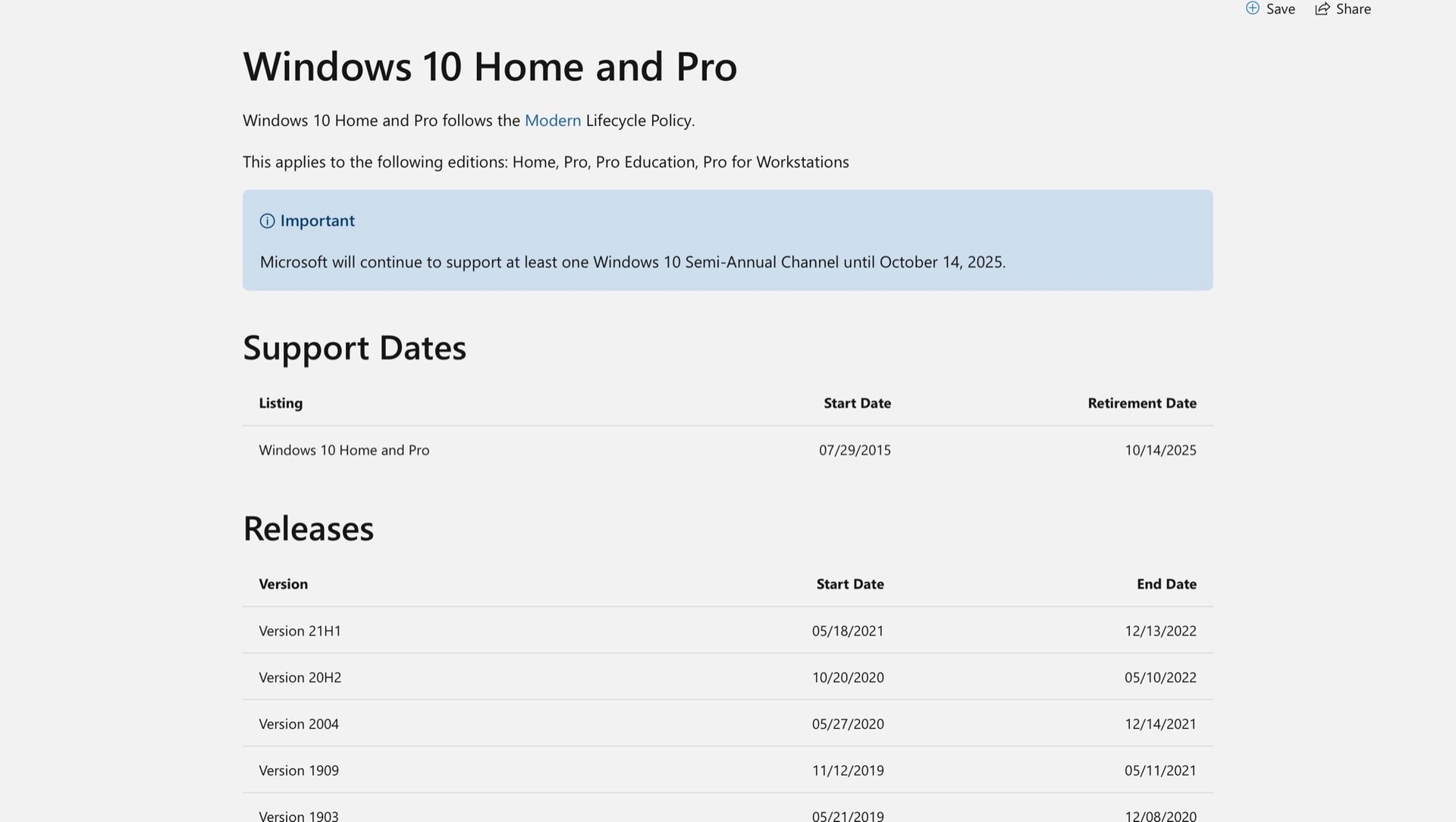Click the Support Dates heading
This screenshot has width=1456, height=822.
point(354,347)
